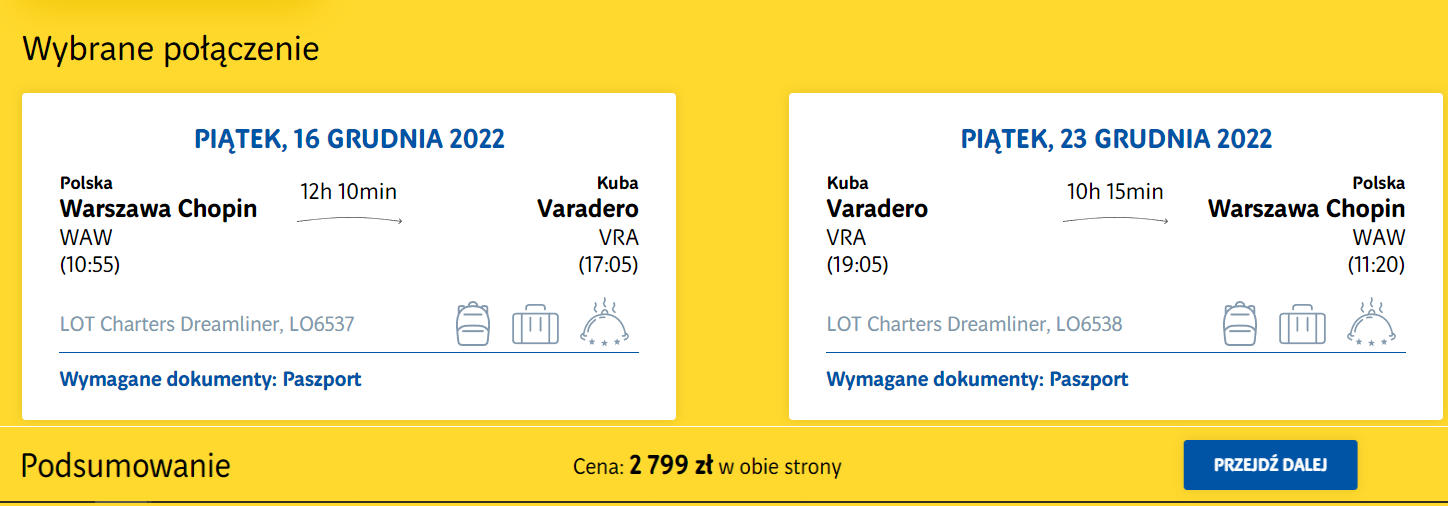
Task: Click the suitcase icon on return flight
Action: tap(1302, 324)
